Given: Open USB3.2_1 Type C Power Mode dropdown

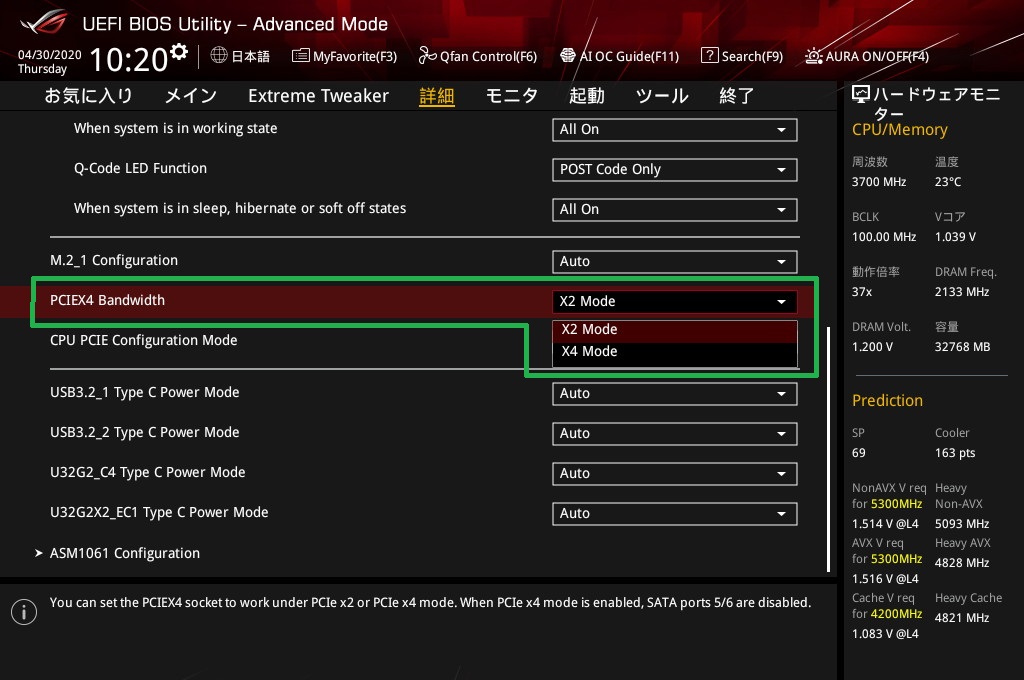Looking at the screenshot, I should 675,394.
